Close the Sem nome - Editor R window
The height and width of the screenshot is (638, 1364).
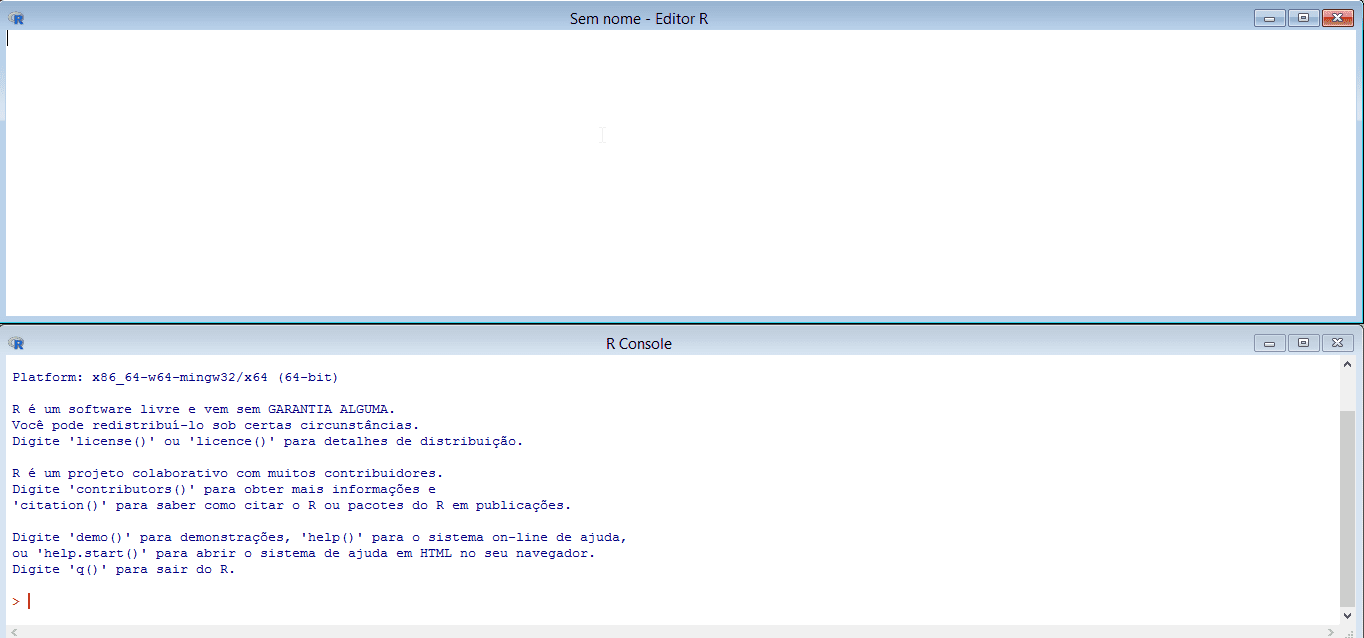[1336, 18]
